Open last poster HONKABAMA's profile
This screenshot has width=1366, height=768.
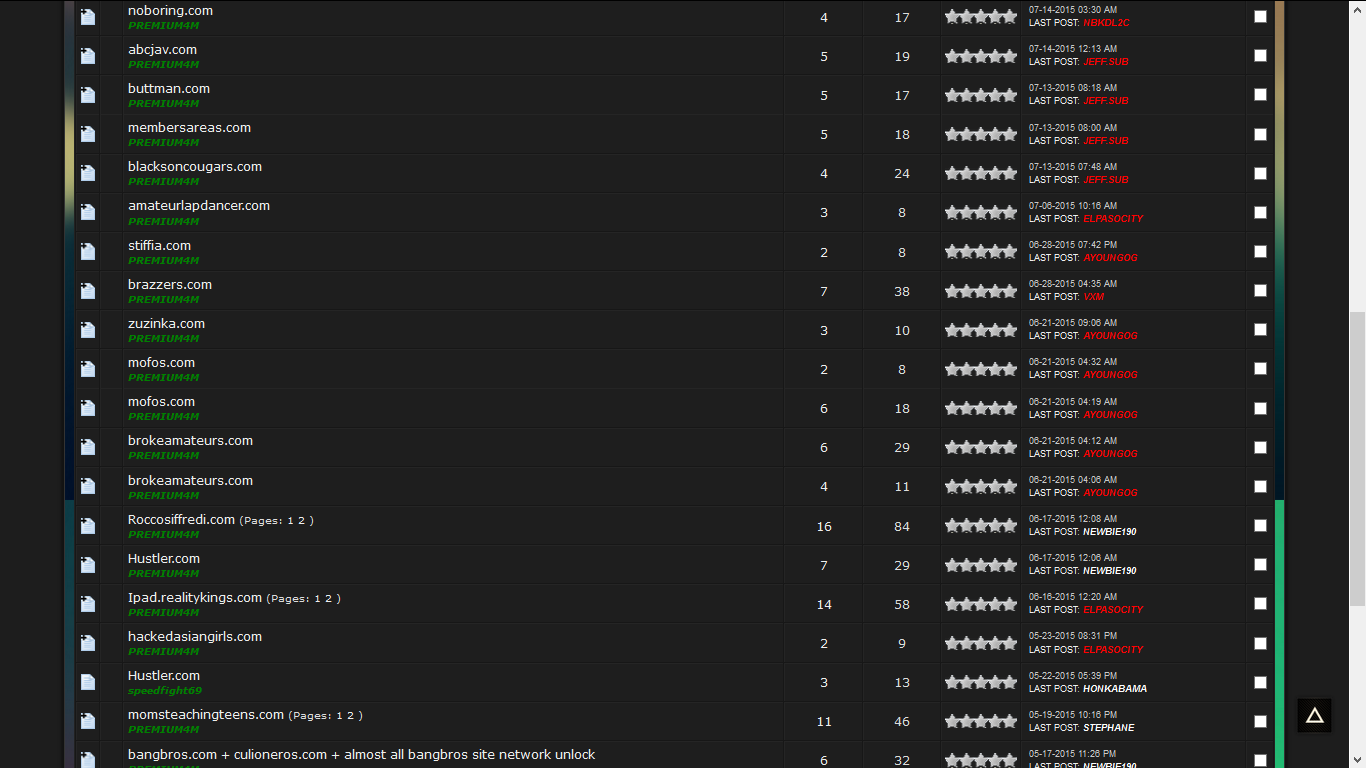tap(1115, 689)
